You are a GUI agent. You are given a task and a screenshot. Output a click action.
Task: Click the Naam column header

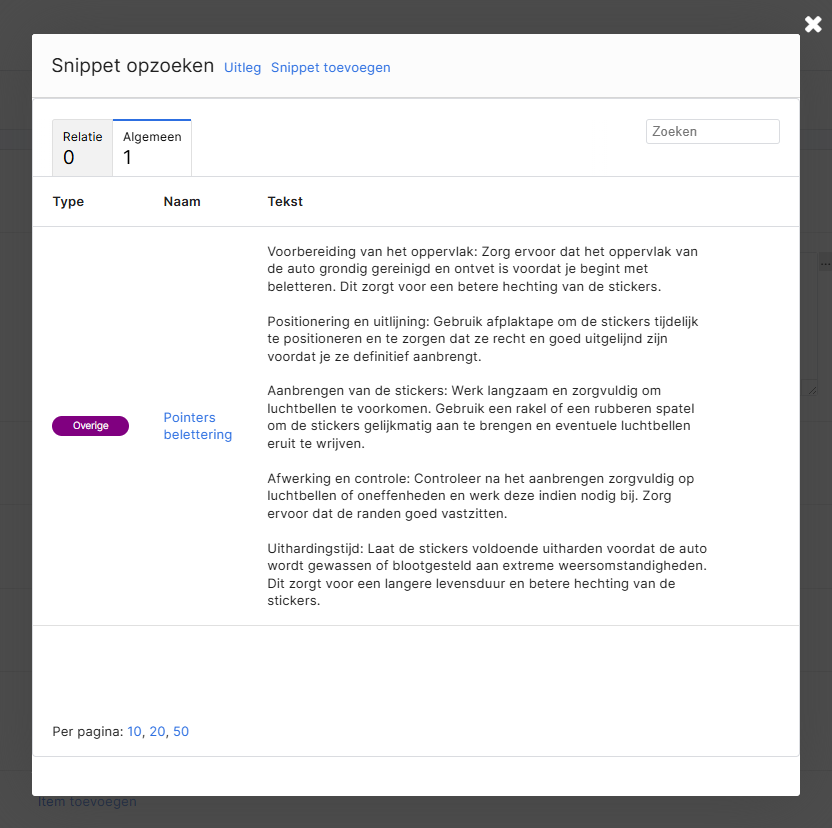tap(182, 202)
